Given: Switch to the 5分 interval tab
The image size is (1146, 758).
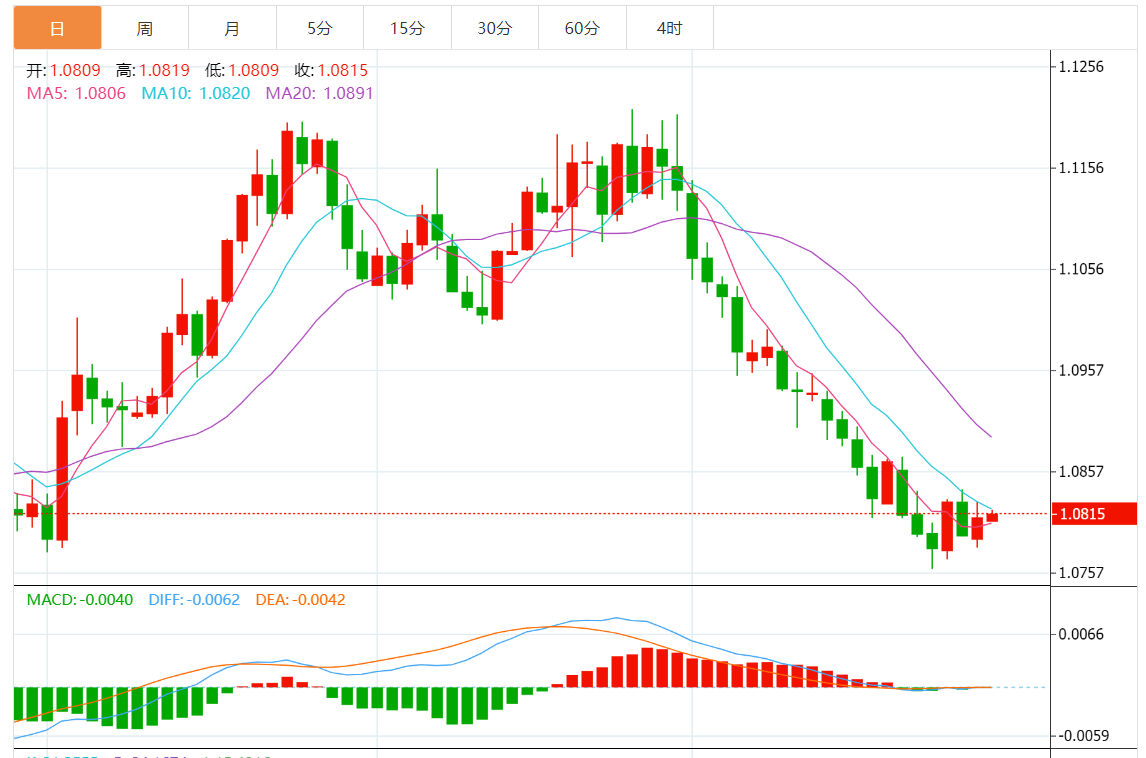Looking at the screenshot, I should 320,28.
